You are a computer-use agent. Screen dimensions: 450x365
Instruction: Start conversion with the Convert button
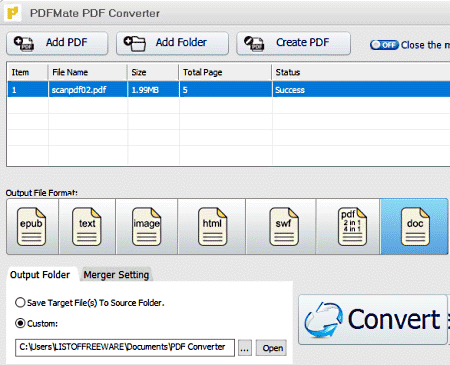[x=373, y=319]
